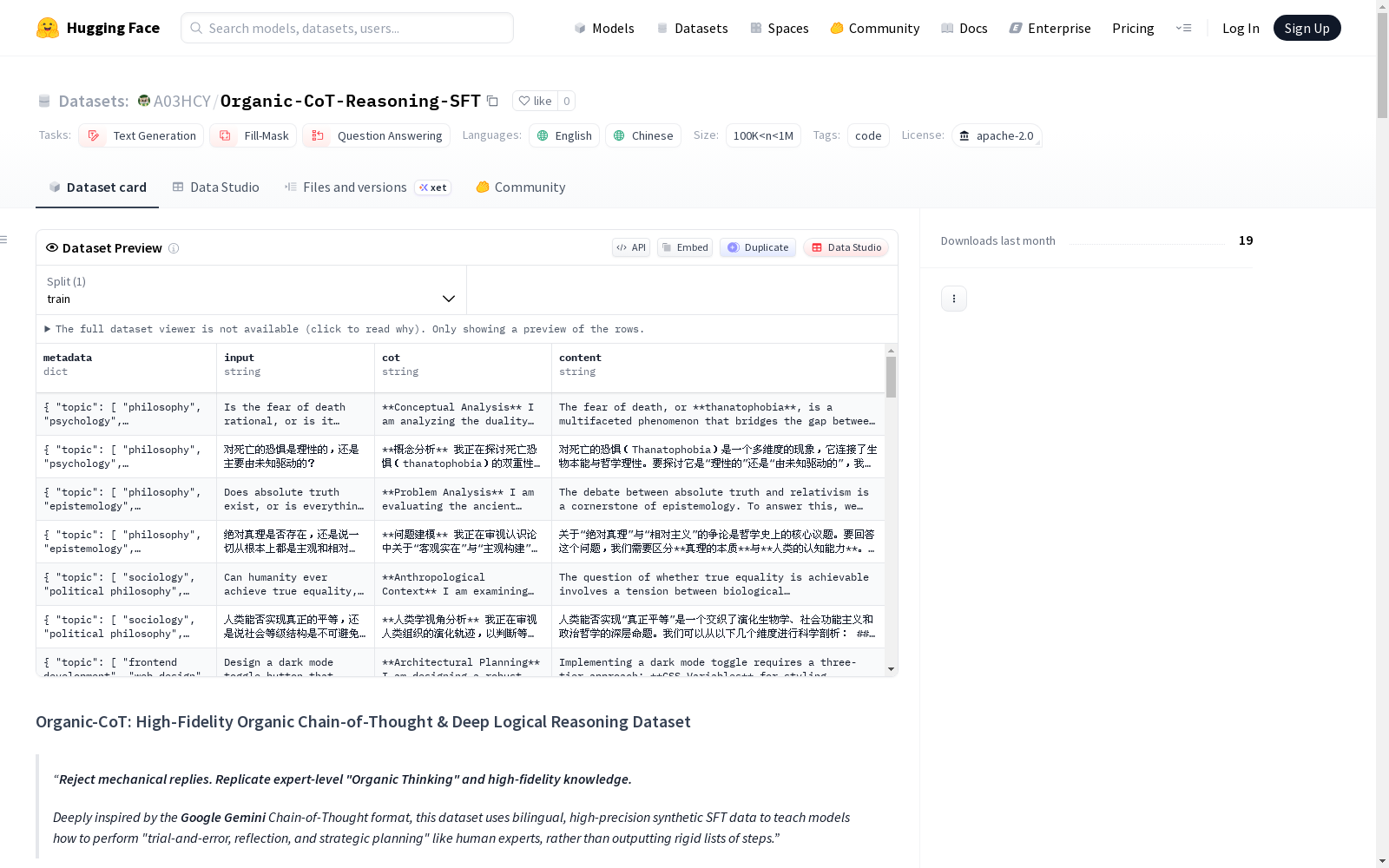Switch to the Data Studio tab

pos(215,187)
